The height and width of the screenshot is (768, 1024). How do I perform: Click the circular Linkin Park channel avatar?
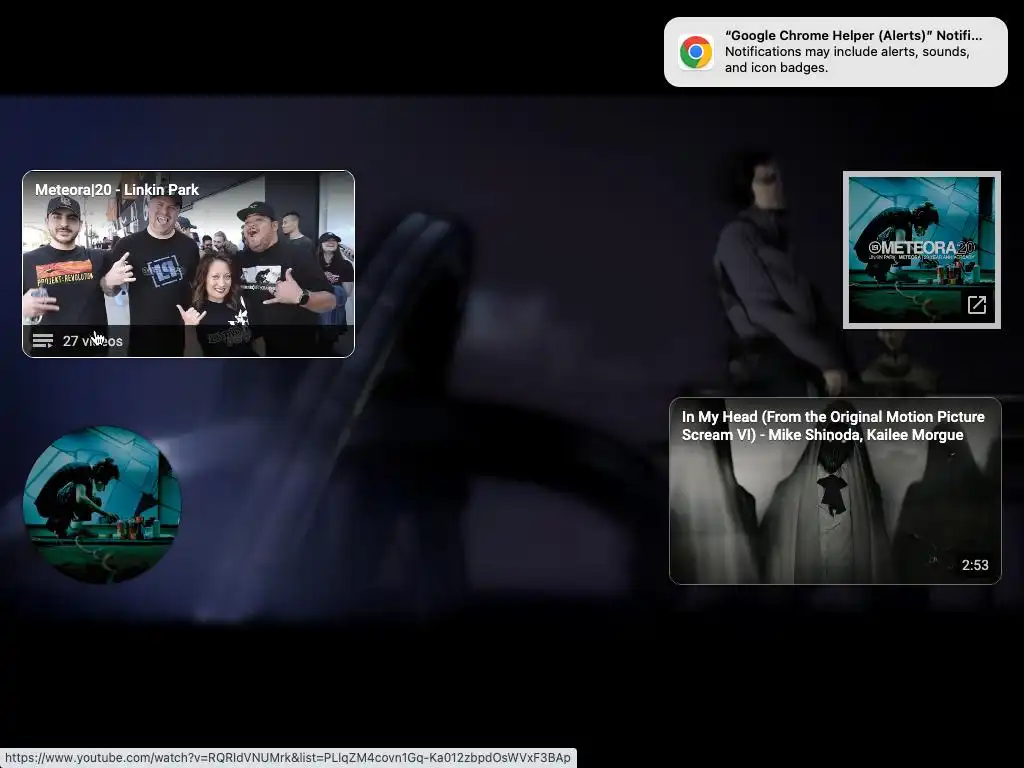point(102,504)
